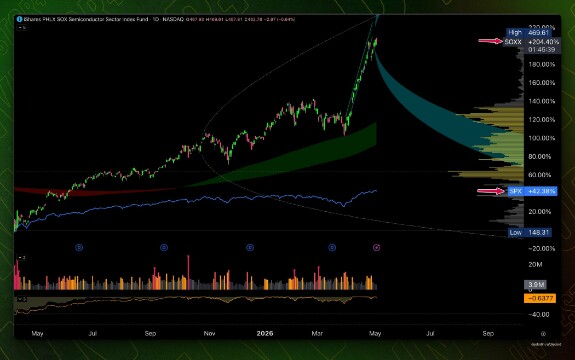Collapse the bottom oscillator pane legend
575x360 pixels.
tap(22, 299)
